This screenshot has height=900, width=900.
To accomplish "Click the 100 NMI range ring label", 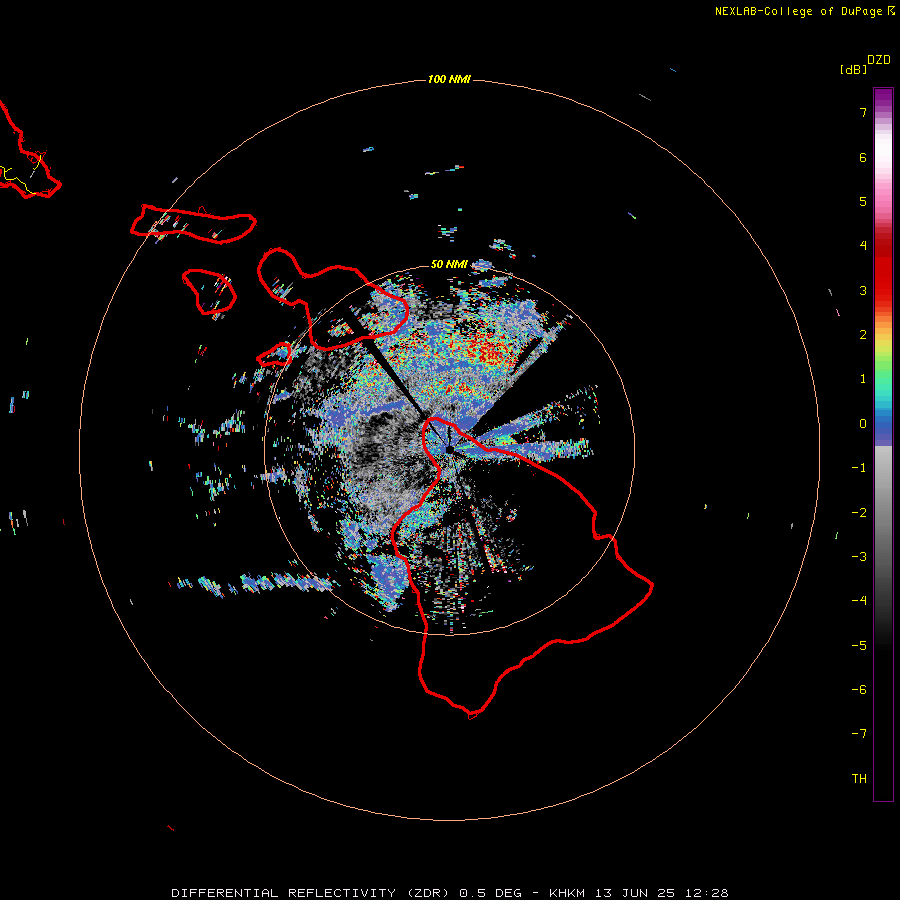I will coord(449,79).
